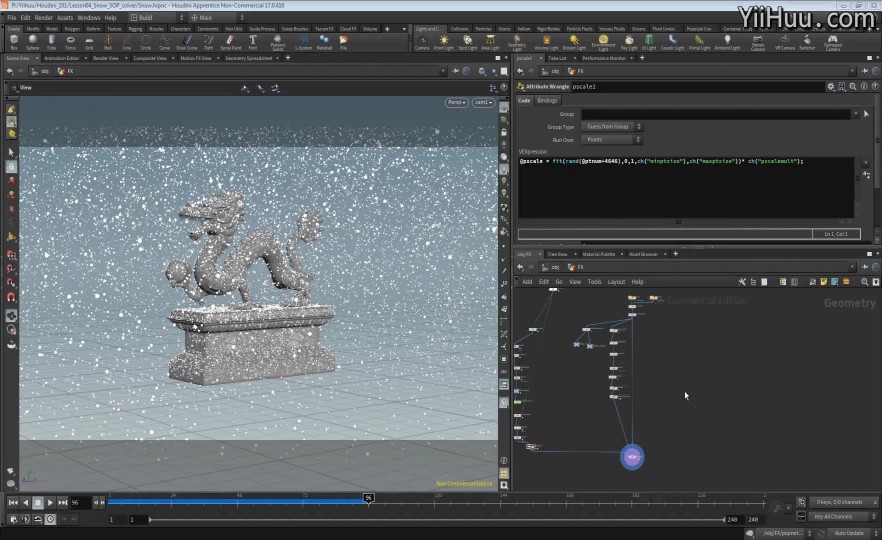882x540 pixels.
Task: Click current frame number field
Action: [80, 502]
